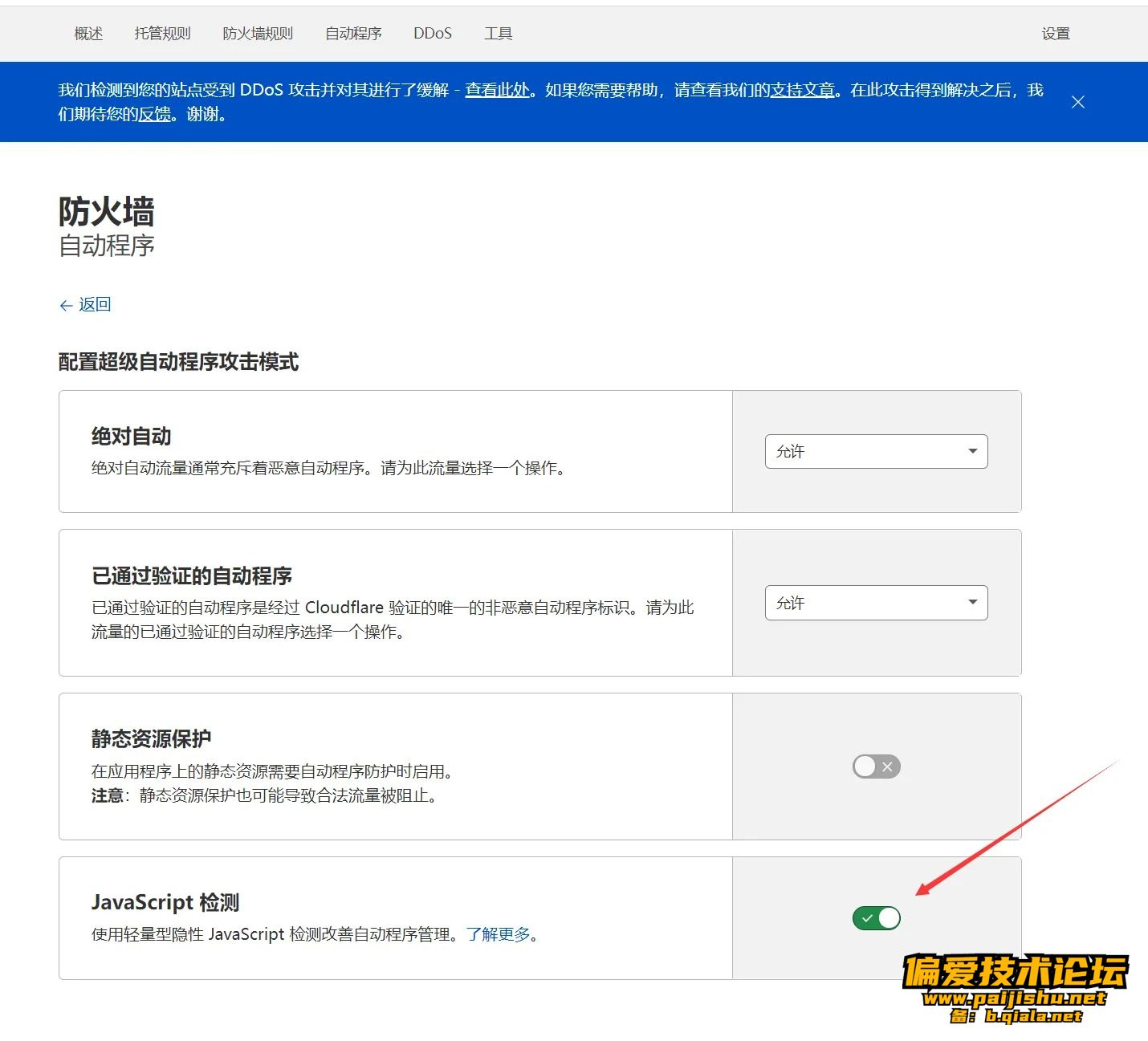Open 设置 in the top navigation
Screen dimensions: 1148x1041
click(1056, 34)
